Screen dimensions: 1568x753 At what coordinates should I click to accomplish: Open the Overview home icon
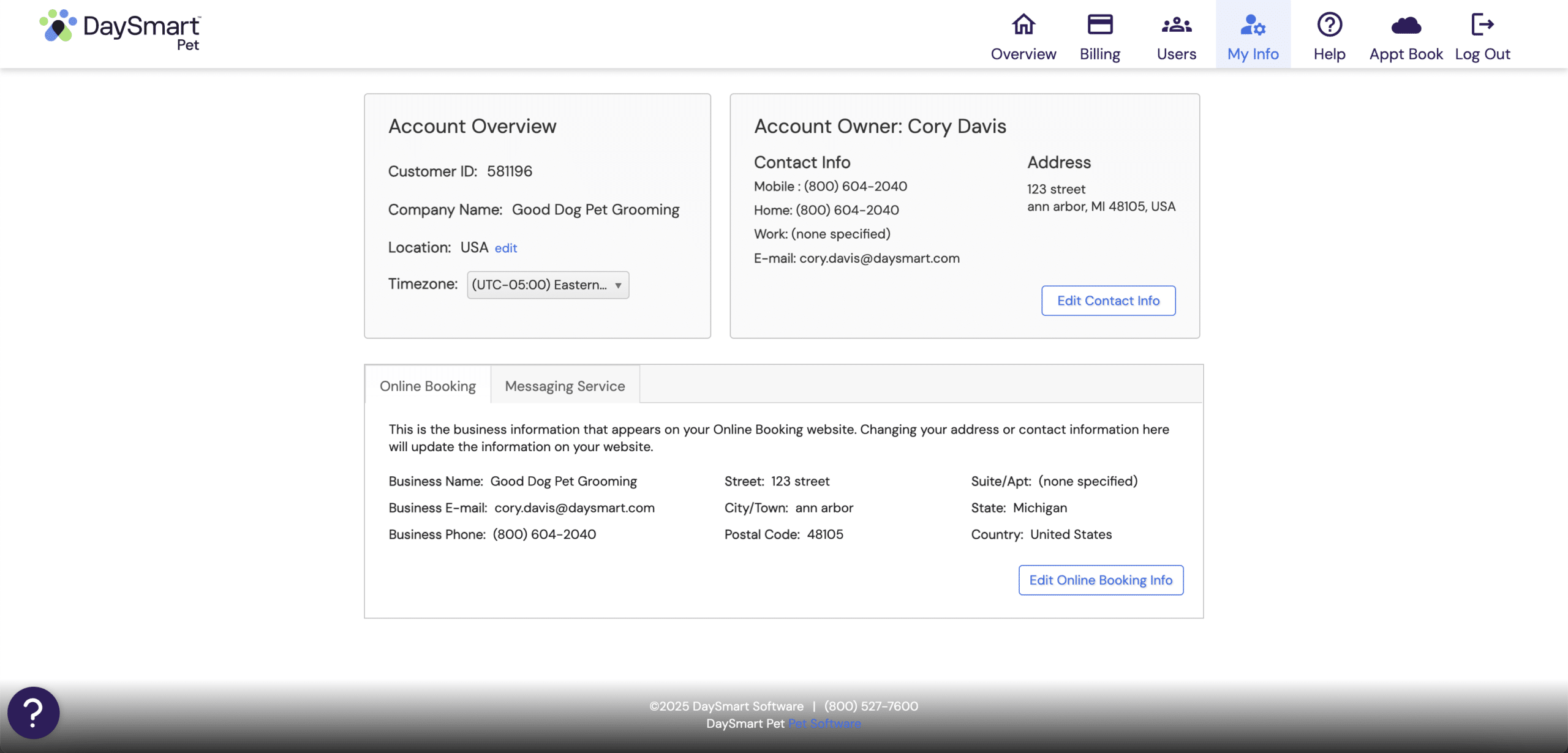coord(1023,24)
